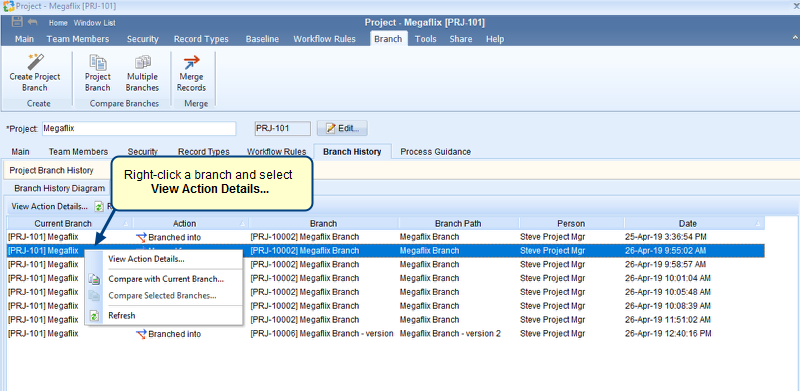The image size is (800, 391).
Task: Select the row dated 26-Apr-19 9:58:57 AM
Action: point(385,264)
